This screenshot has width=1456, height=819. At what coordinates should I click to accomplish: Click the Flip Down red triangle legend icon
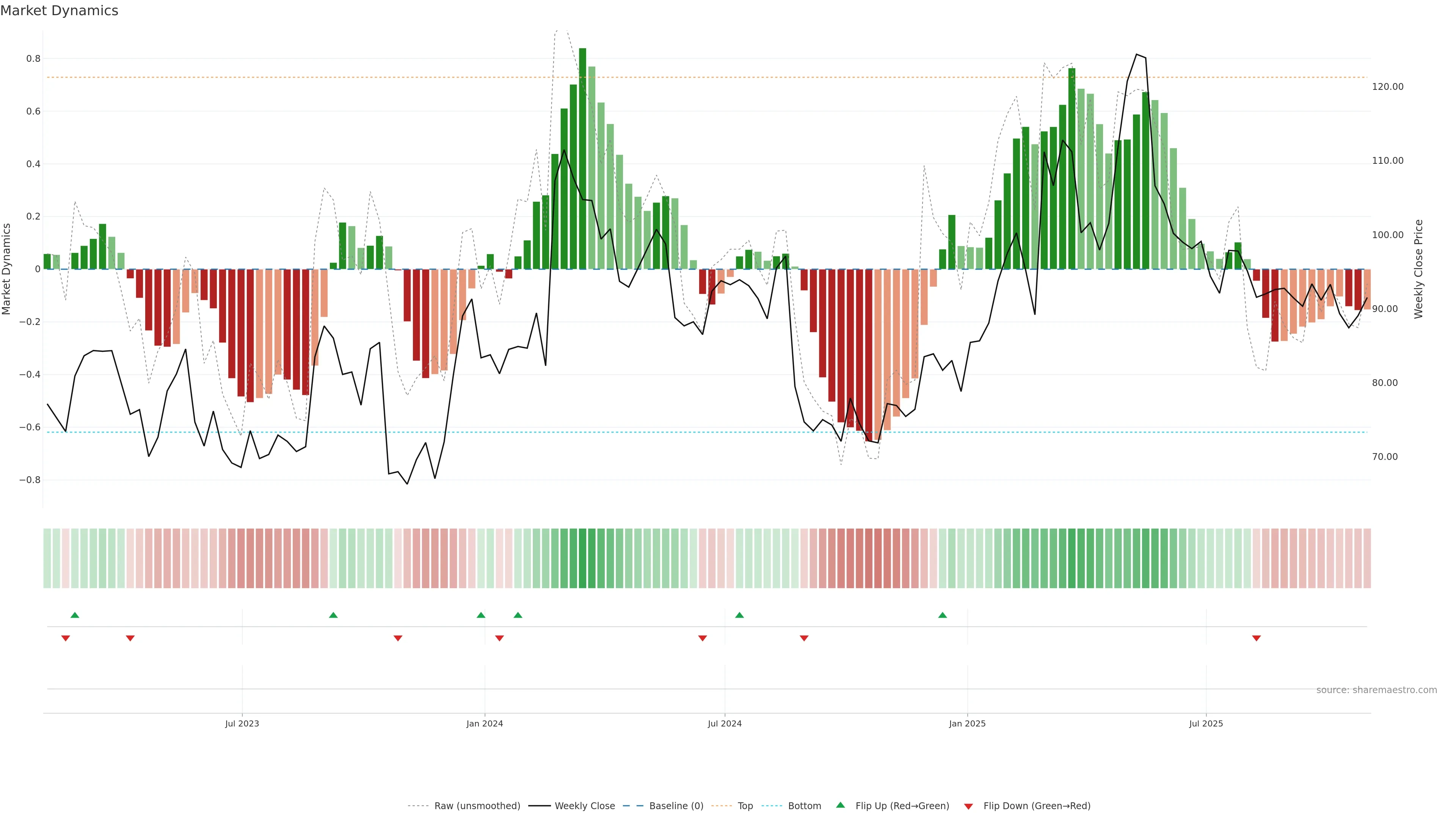tap(968, 806)
